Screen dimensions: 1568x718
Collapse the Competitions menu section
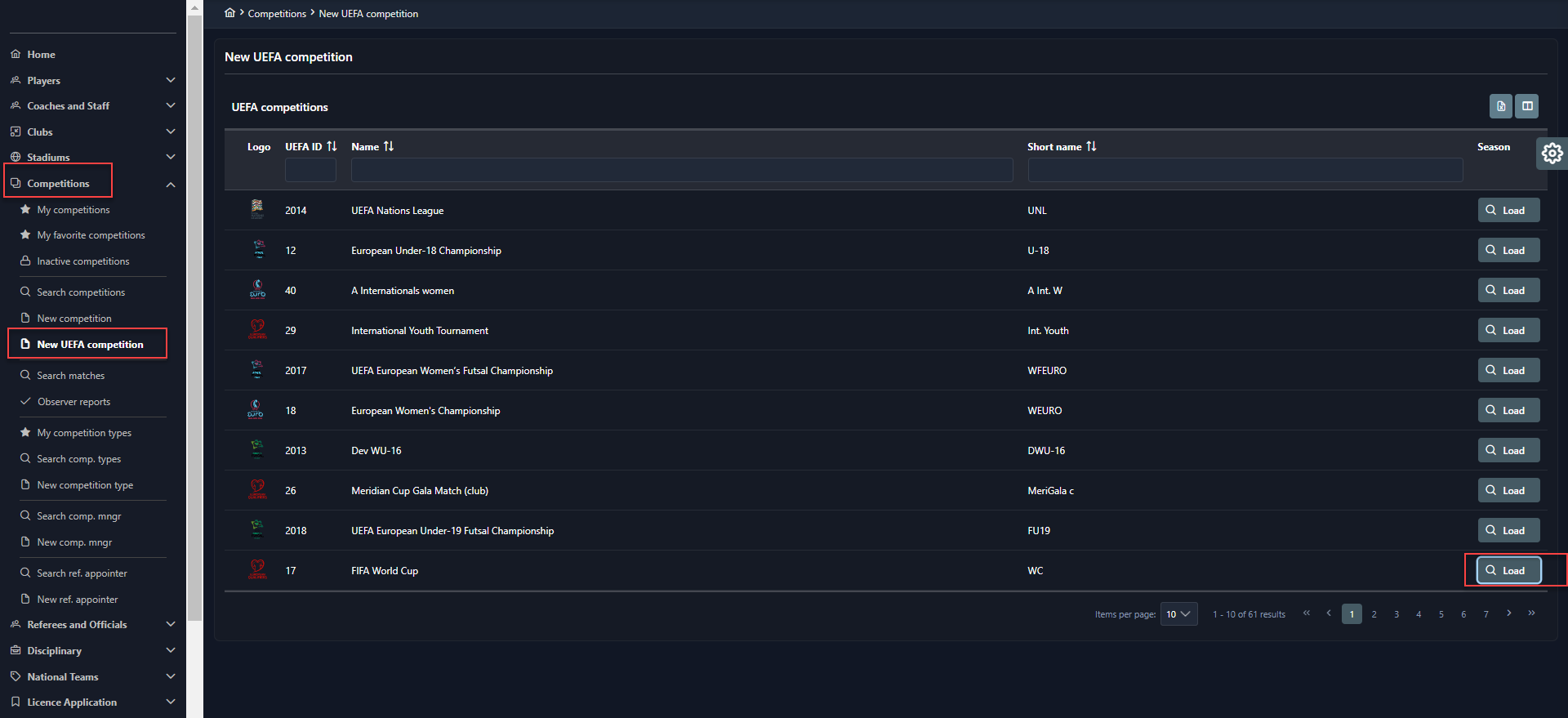click(170, 185)
